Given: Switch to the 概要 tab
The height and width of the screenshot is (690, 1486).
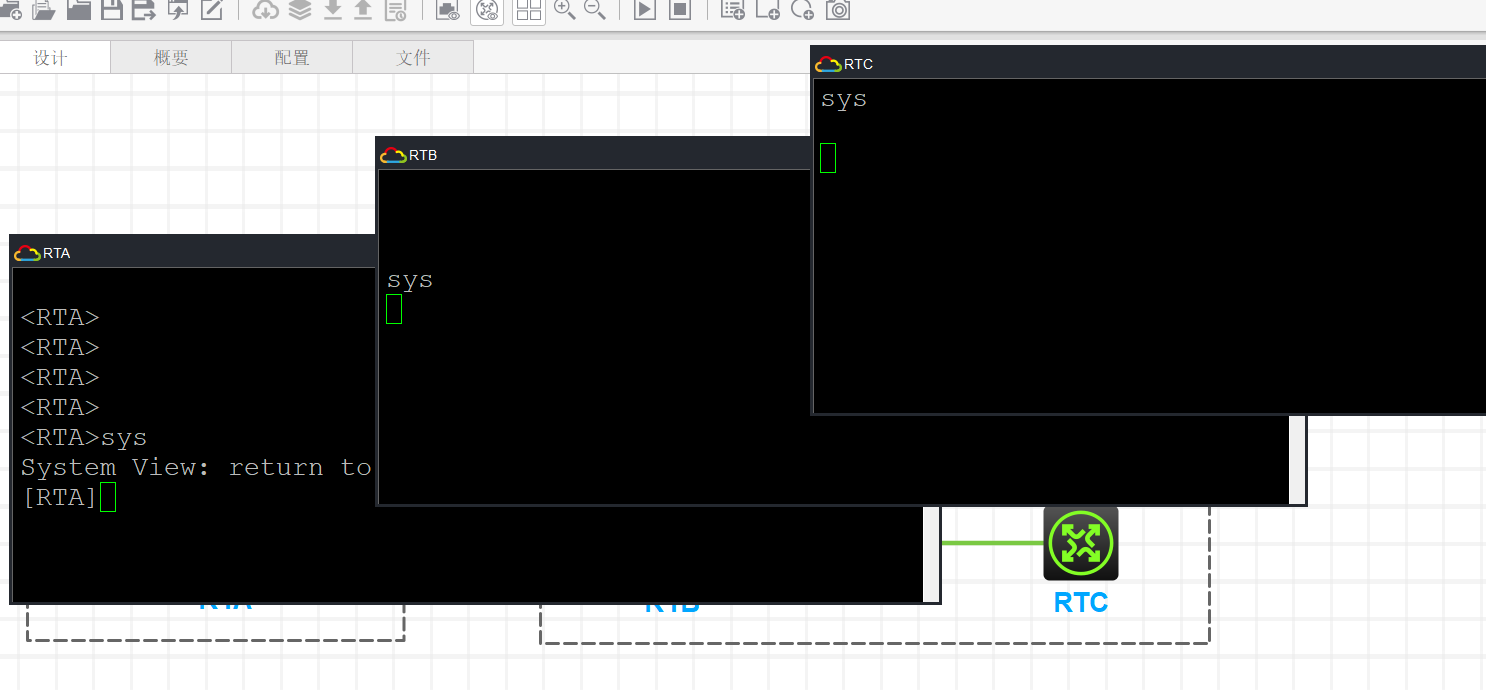Looking at the screenshot, I should pyautogui.click(x=171, y=57).
